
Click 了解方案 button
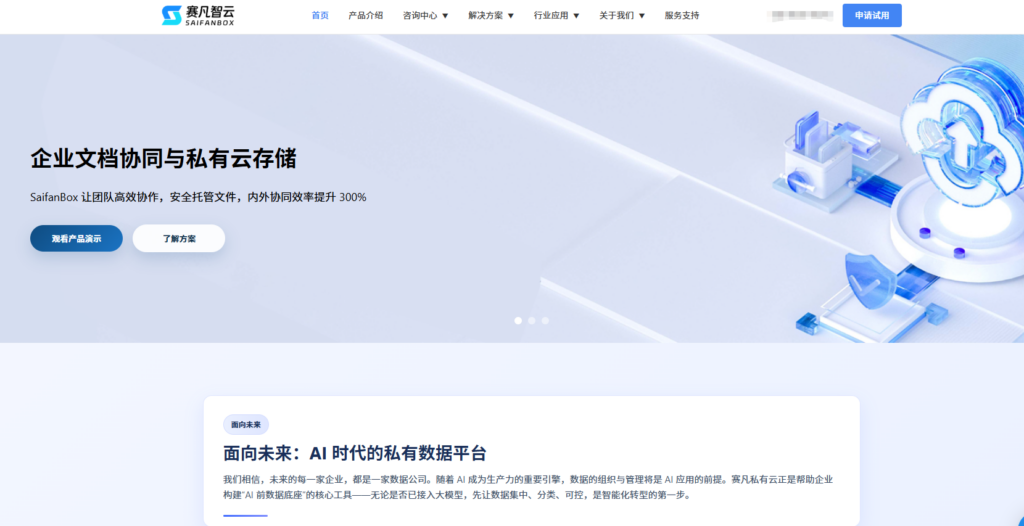179,238
